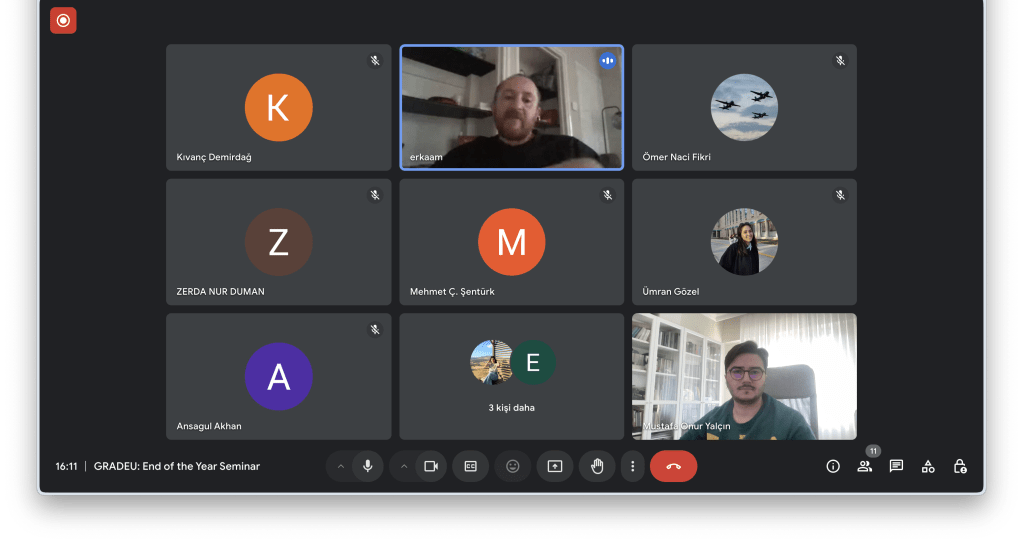The height and width of the screenshot is (544, 1023).
Task: Open meeting details info icon
Action: tap(833, 466)
